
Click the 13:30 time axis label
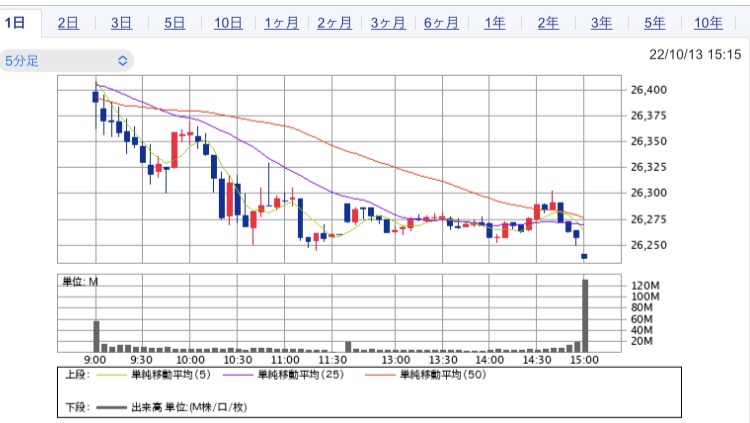click(443, 360)
